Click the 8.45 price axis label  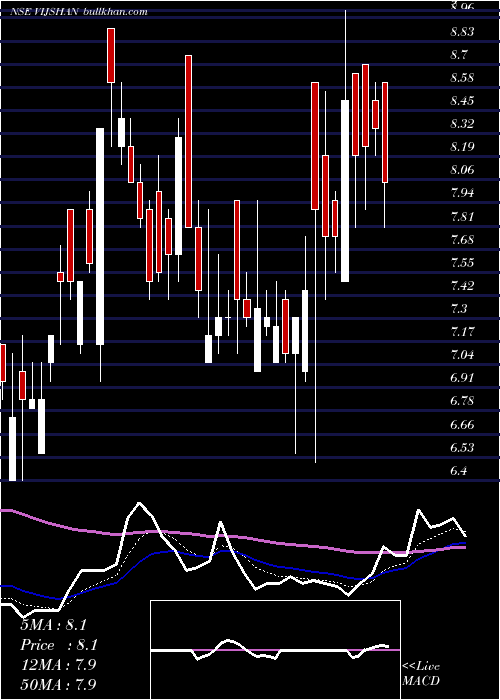coord(462,100)
